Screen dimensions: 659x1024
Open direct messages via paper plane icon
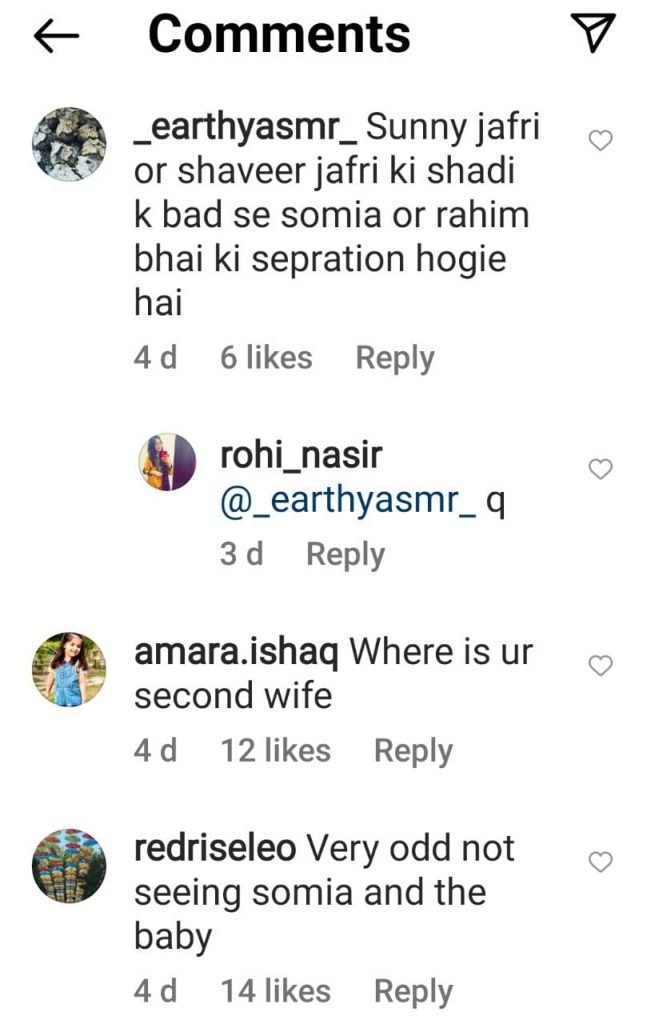pos(598,35)
